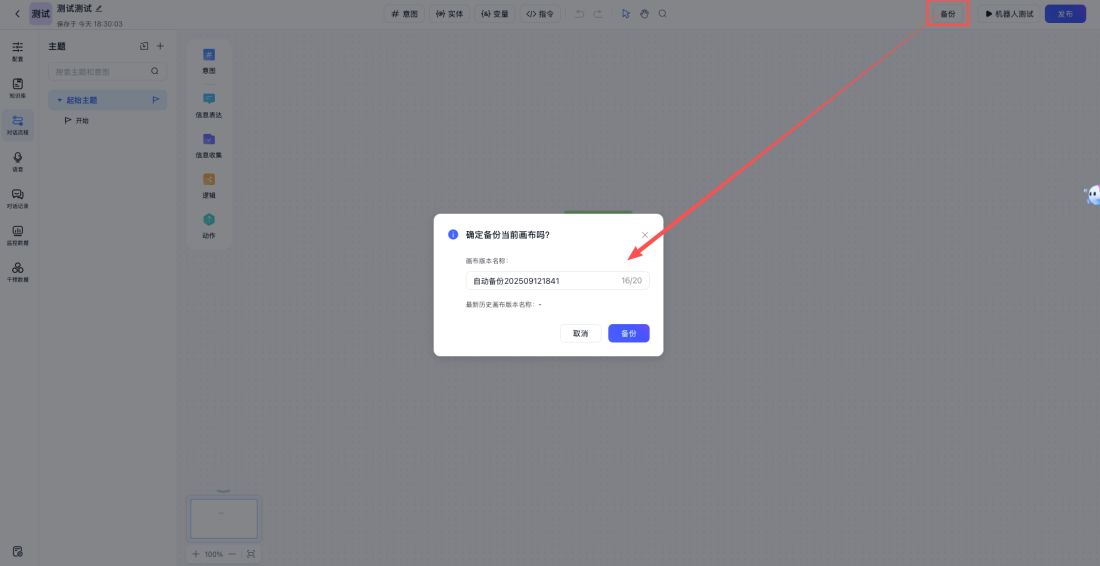Select the 动作 node in palette
The height and width of the screenshot is (566, 1100).
[209, 226]
